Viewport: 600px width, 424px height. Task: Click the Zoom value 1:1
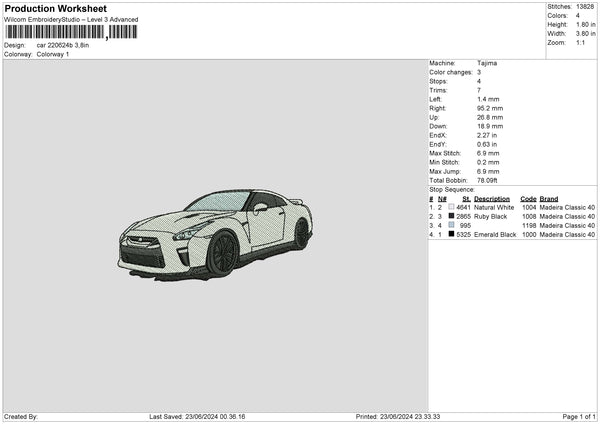[580, 42]
